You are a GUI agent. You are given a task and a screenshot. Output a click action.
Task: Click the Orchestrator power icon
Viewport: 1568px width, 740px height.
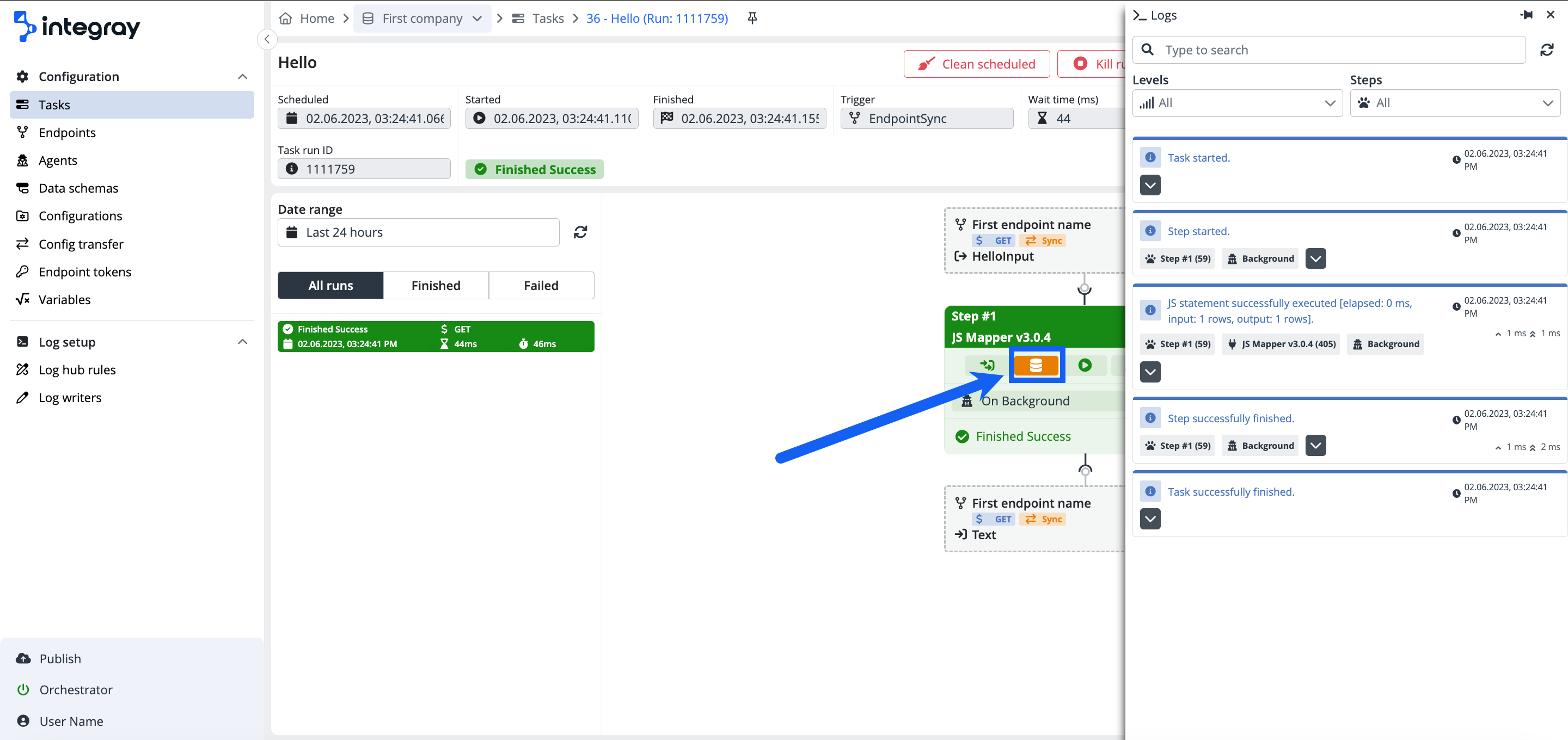coord(22,689)
